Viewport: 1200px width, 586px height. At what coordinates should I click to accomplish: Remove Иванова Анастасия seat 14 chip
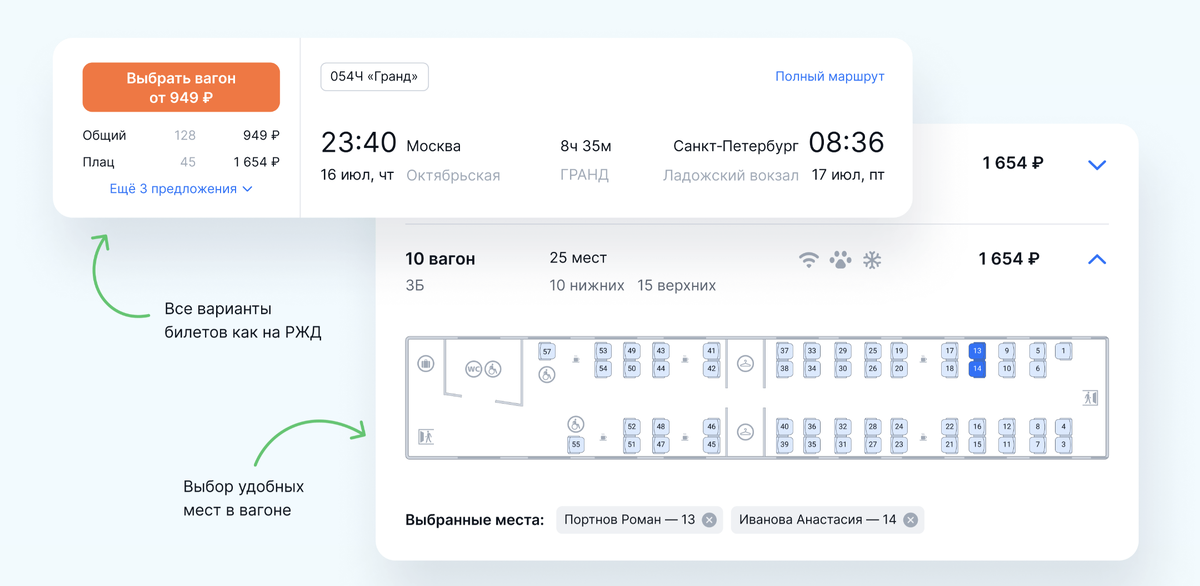click(910, 520)
